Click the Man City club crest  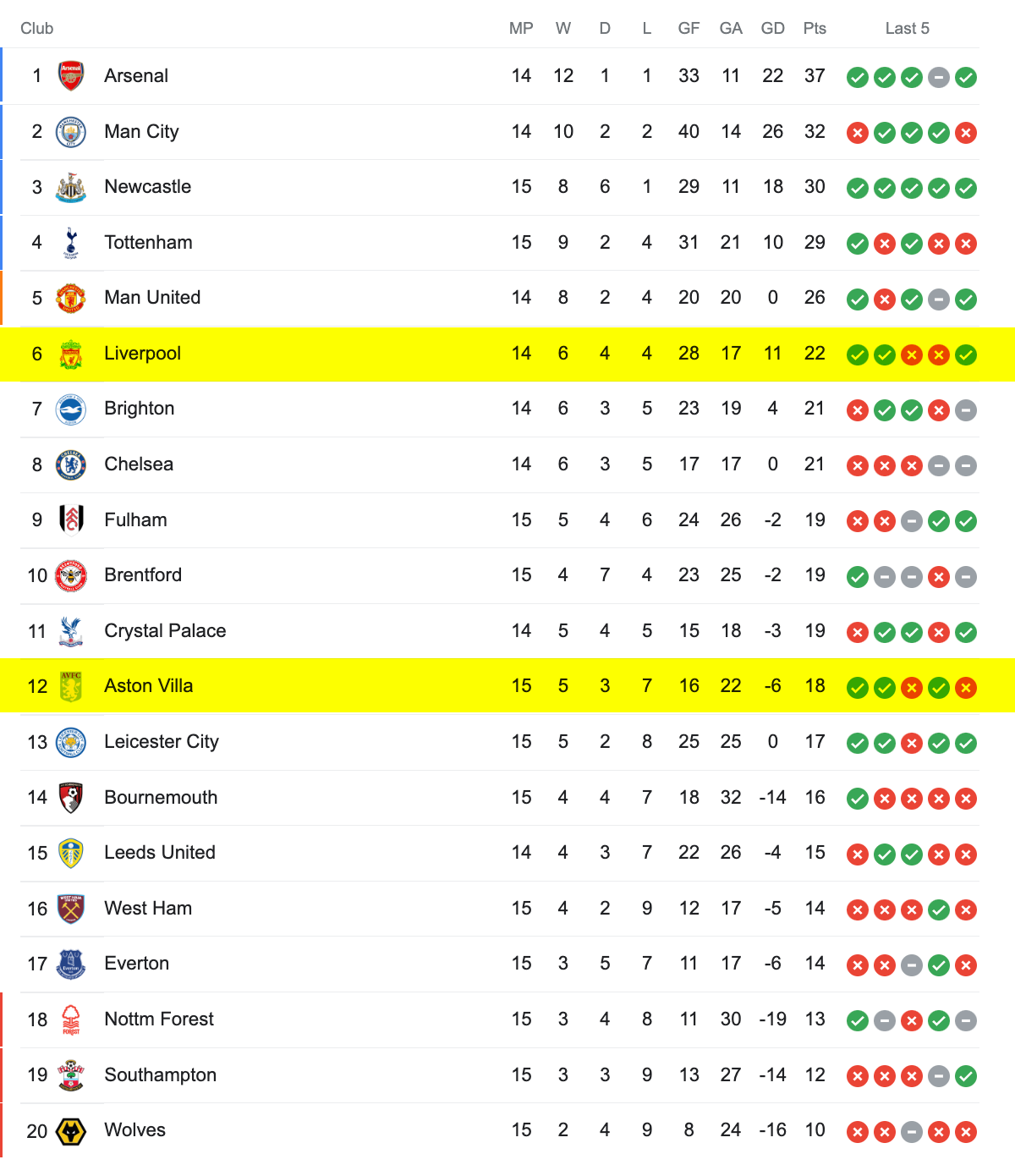pyautogui.click(x=71, y=132)
